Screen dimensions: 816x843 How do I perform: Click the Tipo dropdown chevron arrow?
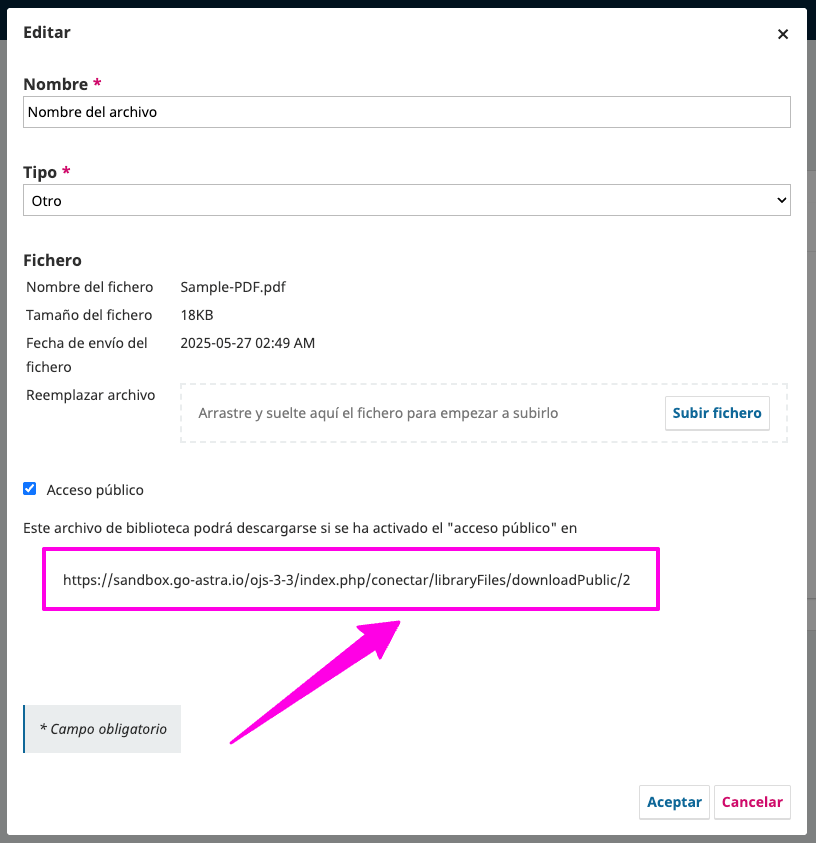click(781, 200)
